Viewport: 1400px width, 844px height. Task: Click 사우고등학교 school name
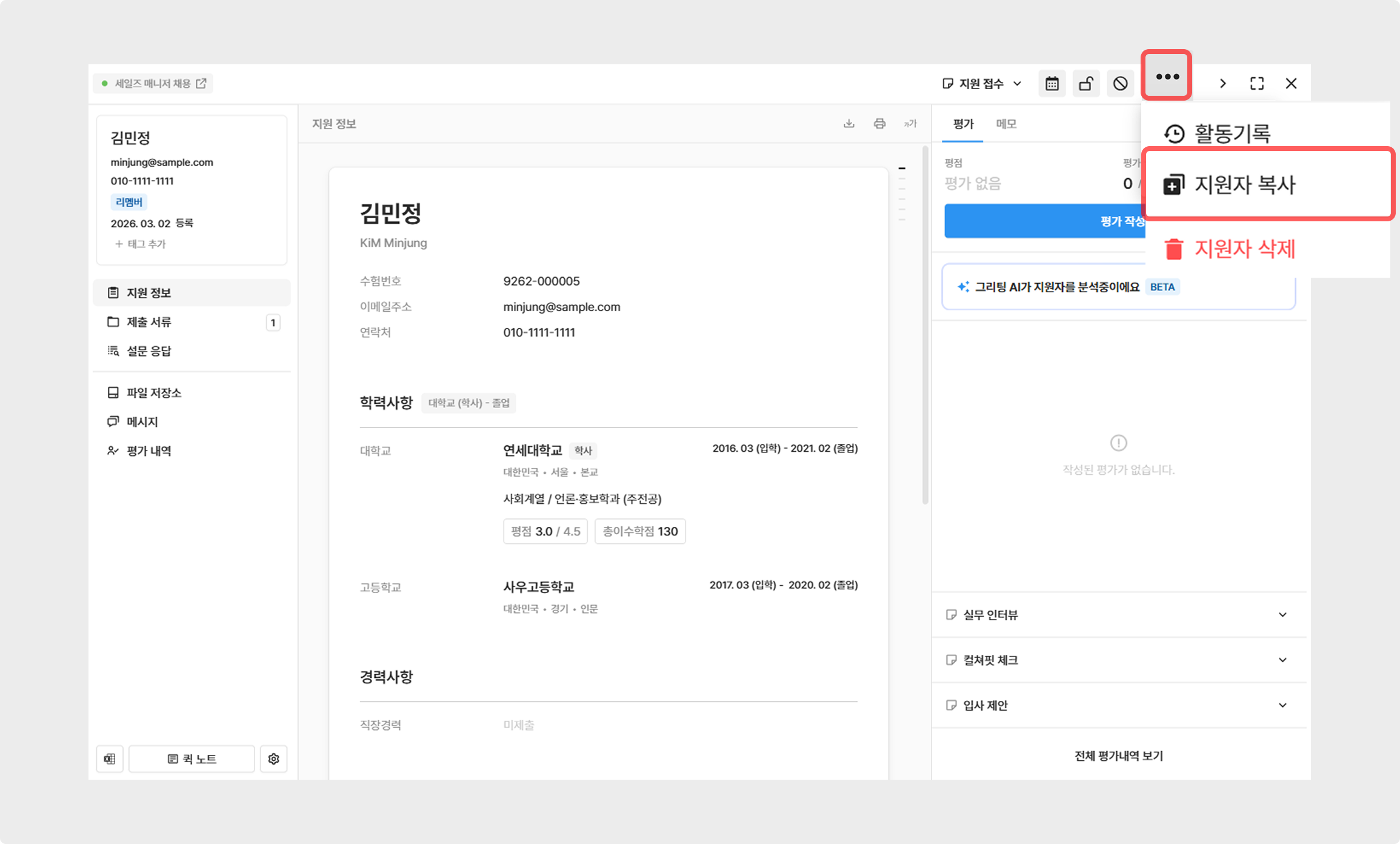coord(539,587)
